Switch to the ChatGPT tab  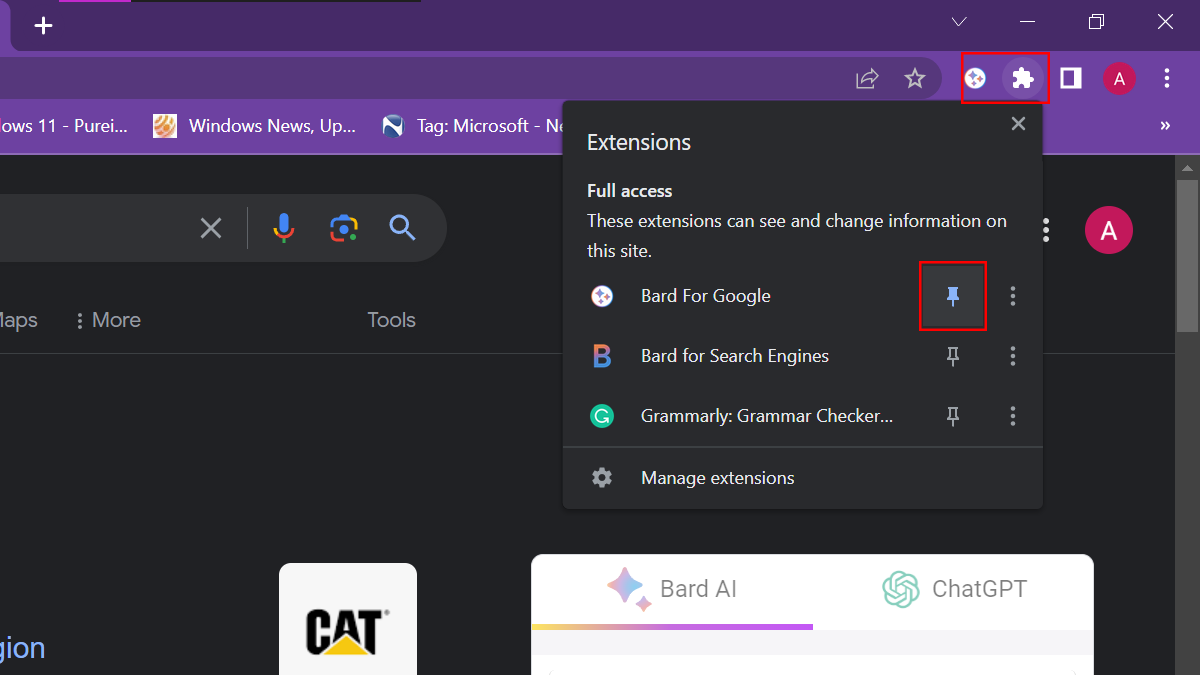(x=954, y=589)
